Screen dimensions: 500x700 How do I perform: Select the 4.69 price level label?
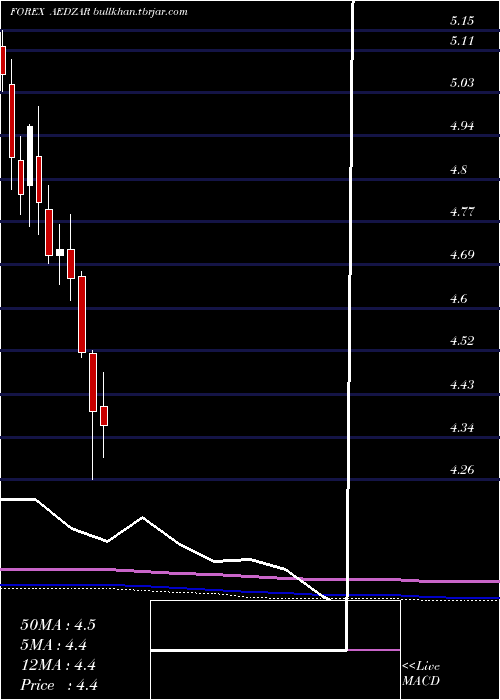tap(462, 255)
